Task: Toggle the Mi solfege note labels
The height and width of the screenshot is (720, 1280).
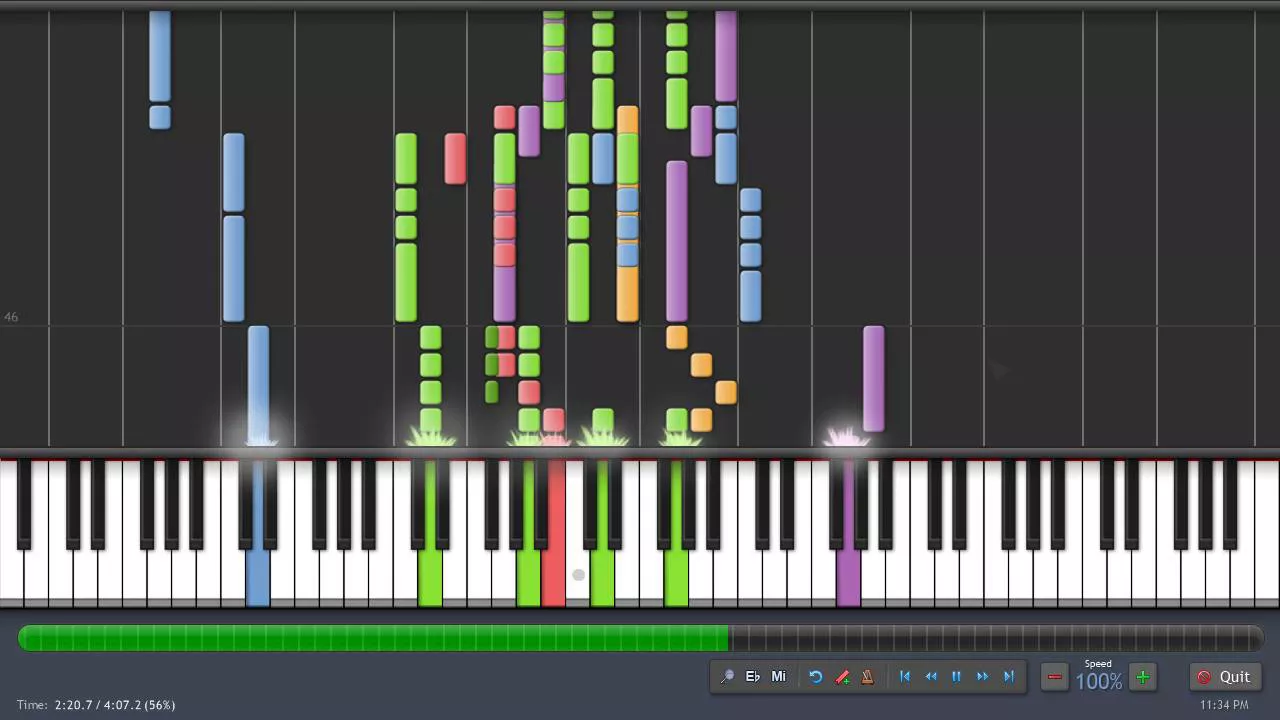Action: pyautogui.click(x=778, y=677)
